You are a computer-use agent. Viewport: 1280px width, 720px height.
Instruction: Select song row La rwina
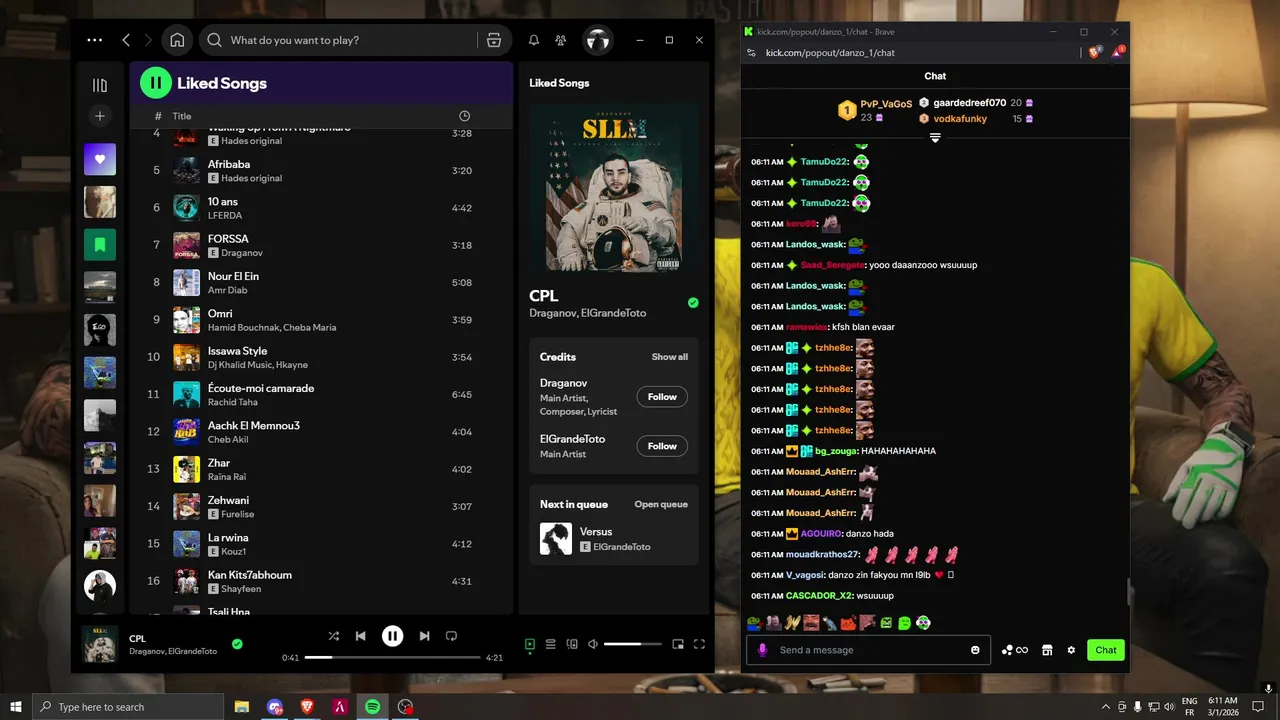coord(321,544)
